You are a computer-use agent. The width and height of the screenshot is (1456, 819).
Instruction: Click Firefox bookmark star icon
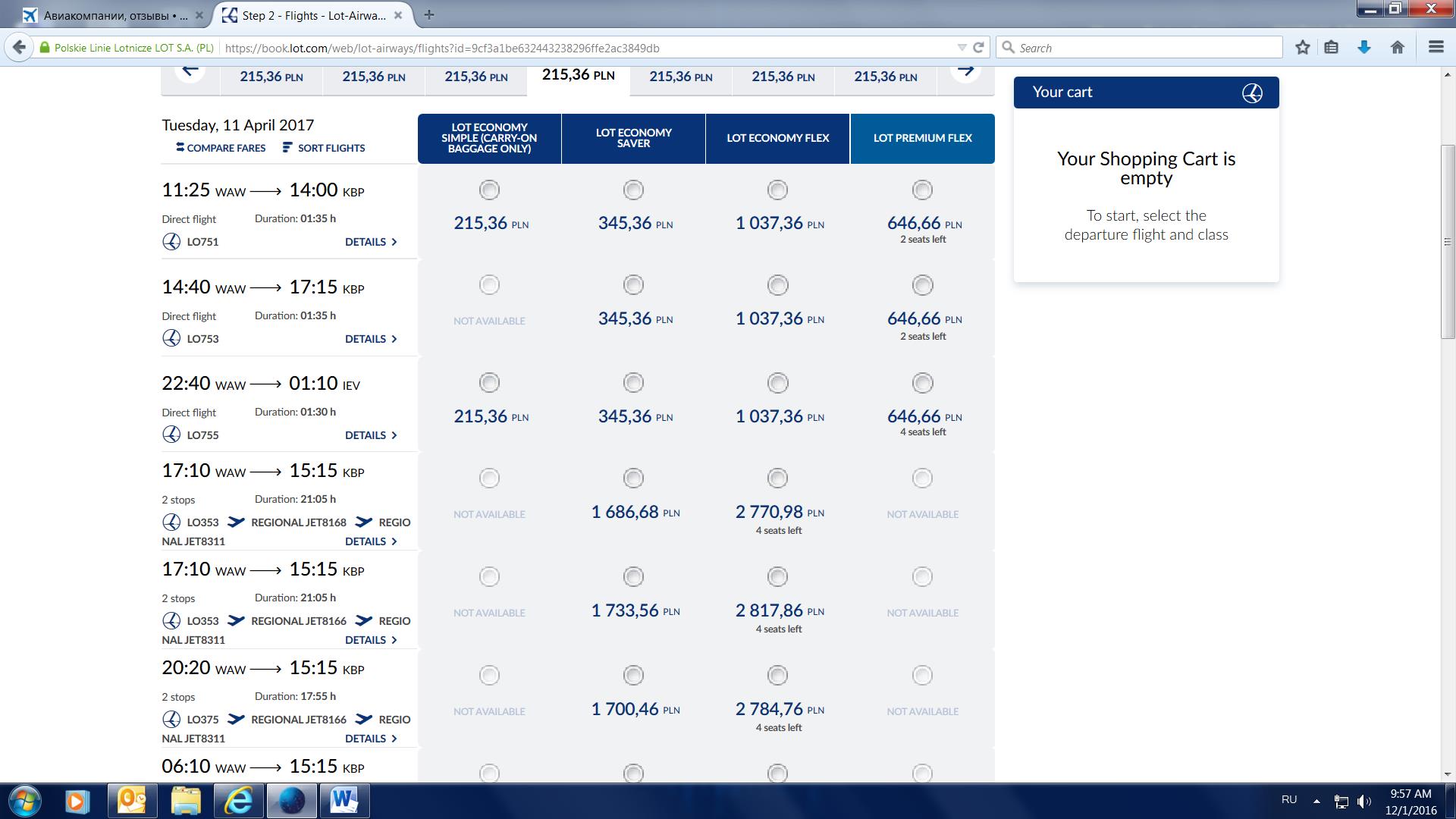point(1302,47)
